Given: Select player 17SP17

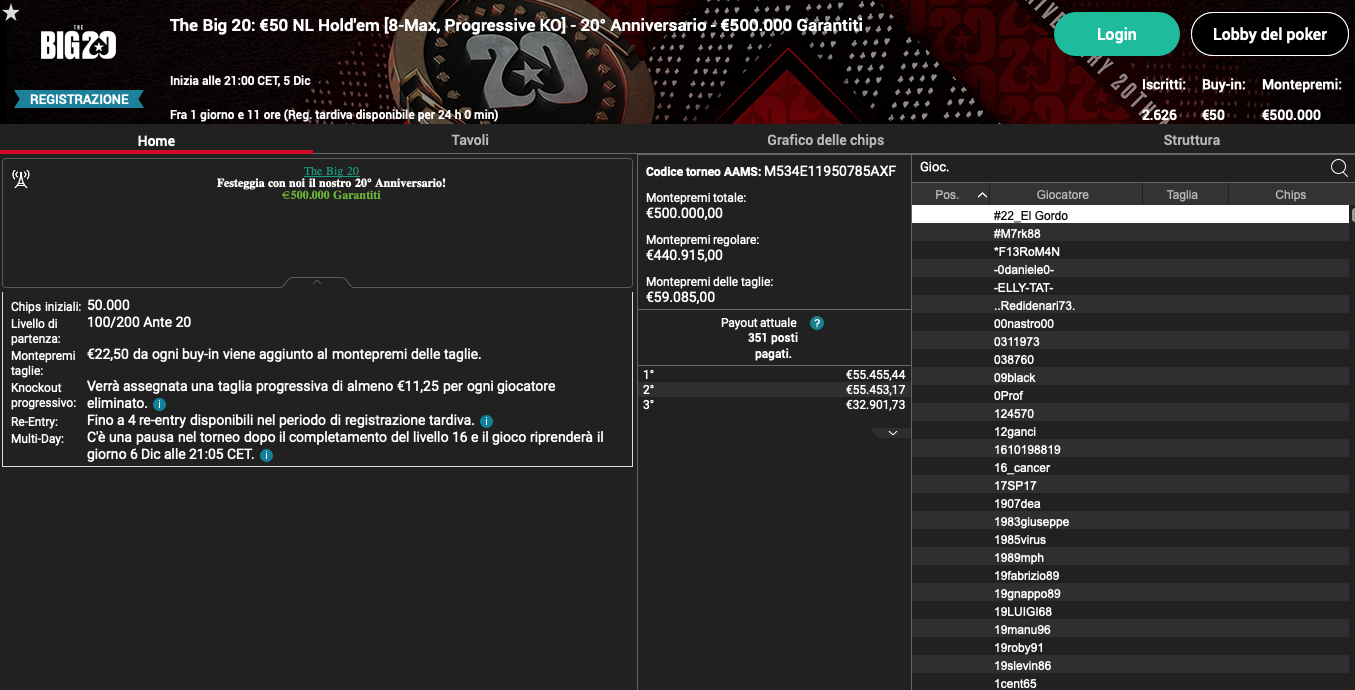Looking at the screenshot, I should [x=1130, y=485].
